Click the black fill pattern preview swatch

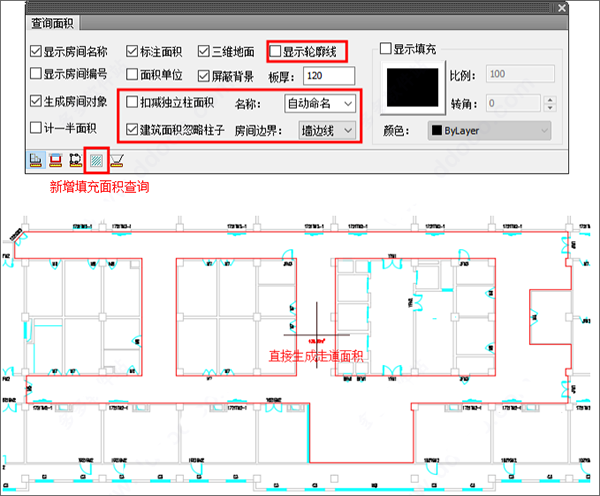[x=412, y=88]
